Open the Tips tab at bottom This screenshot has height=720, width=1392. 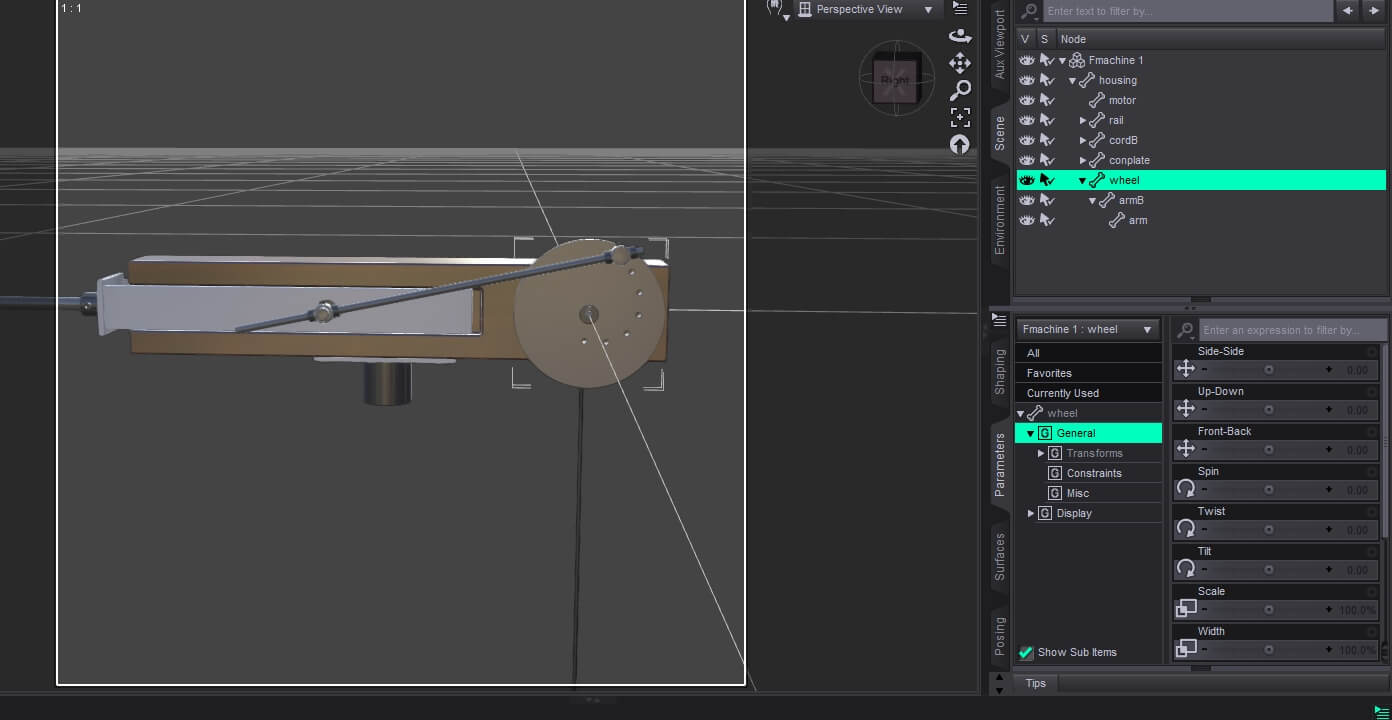click(1035, 683)
